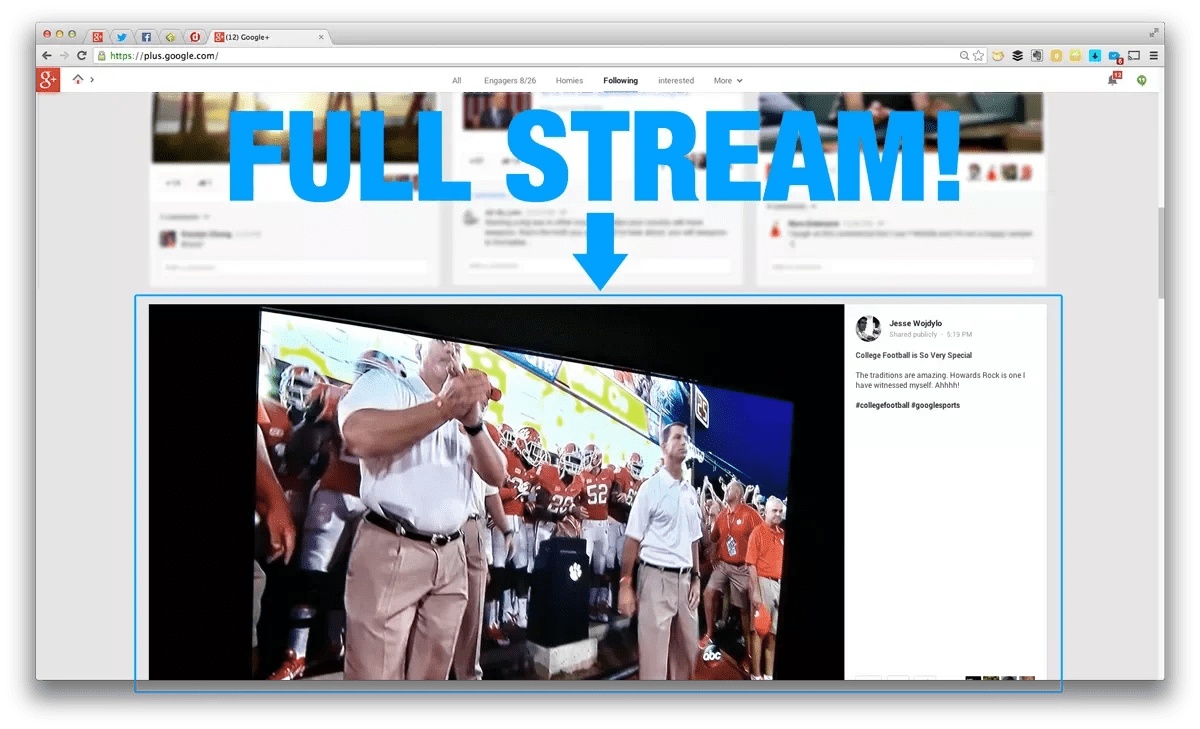The image size is (1200, 729).
Task: Open notifications bell showing 12
Action: coord(1113,79)
